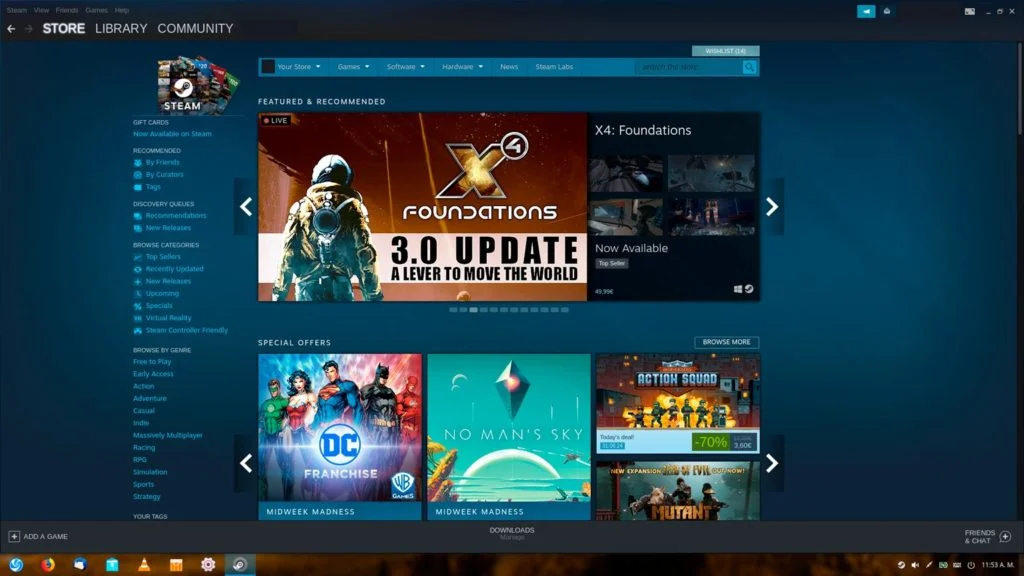Open the Steam menu

pyautogui.click(x=16, y=10)
